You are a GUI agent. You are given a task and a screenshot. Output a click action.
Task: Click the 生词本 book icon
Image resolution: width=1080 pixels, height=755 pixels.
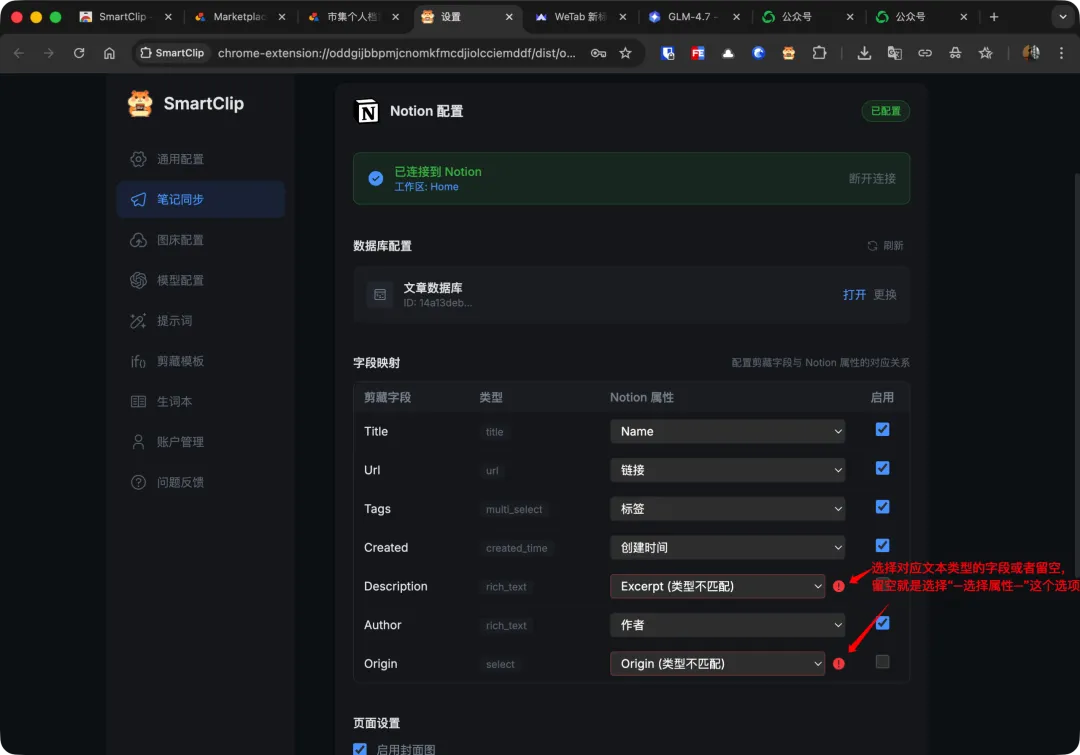tap(138, 402)
